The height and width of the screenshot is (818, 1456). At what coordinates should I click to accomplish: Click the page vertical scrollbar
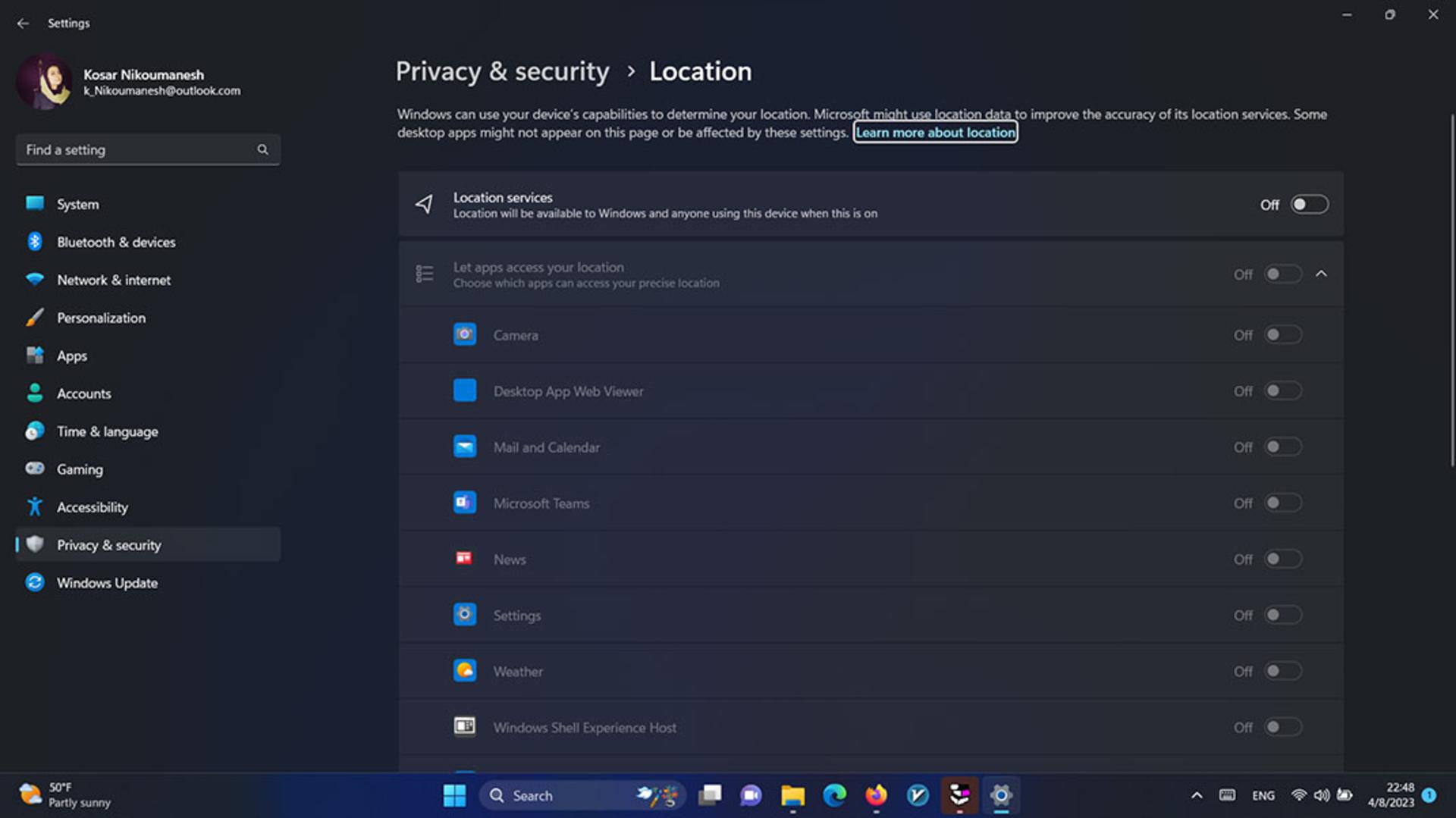(x=1452, y=291)
